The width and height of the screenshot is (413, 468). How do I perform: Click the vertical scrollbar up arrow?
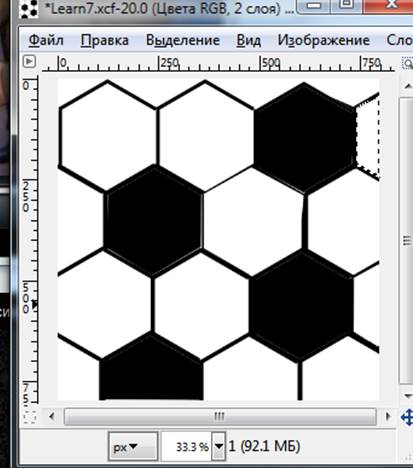407,87
